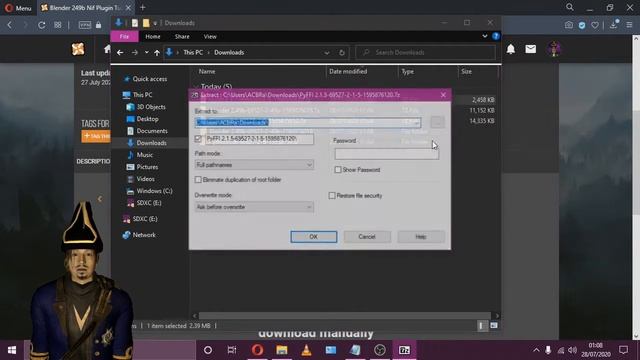Open site notifications bell icon
The image size is (640, 360).
(511, 49)
